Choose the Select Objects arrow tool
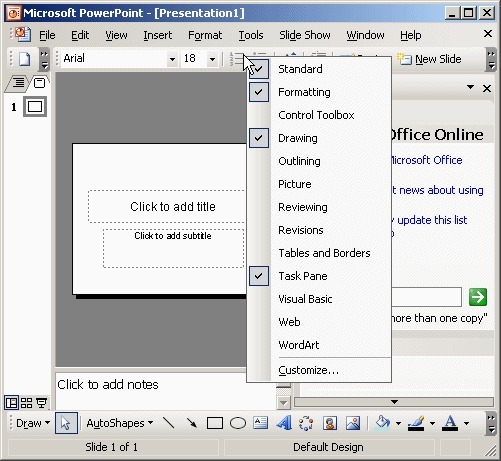Image resolution: width=501 pixels, height=461 pixels. click(66, 423)
